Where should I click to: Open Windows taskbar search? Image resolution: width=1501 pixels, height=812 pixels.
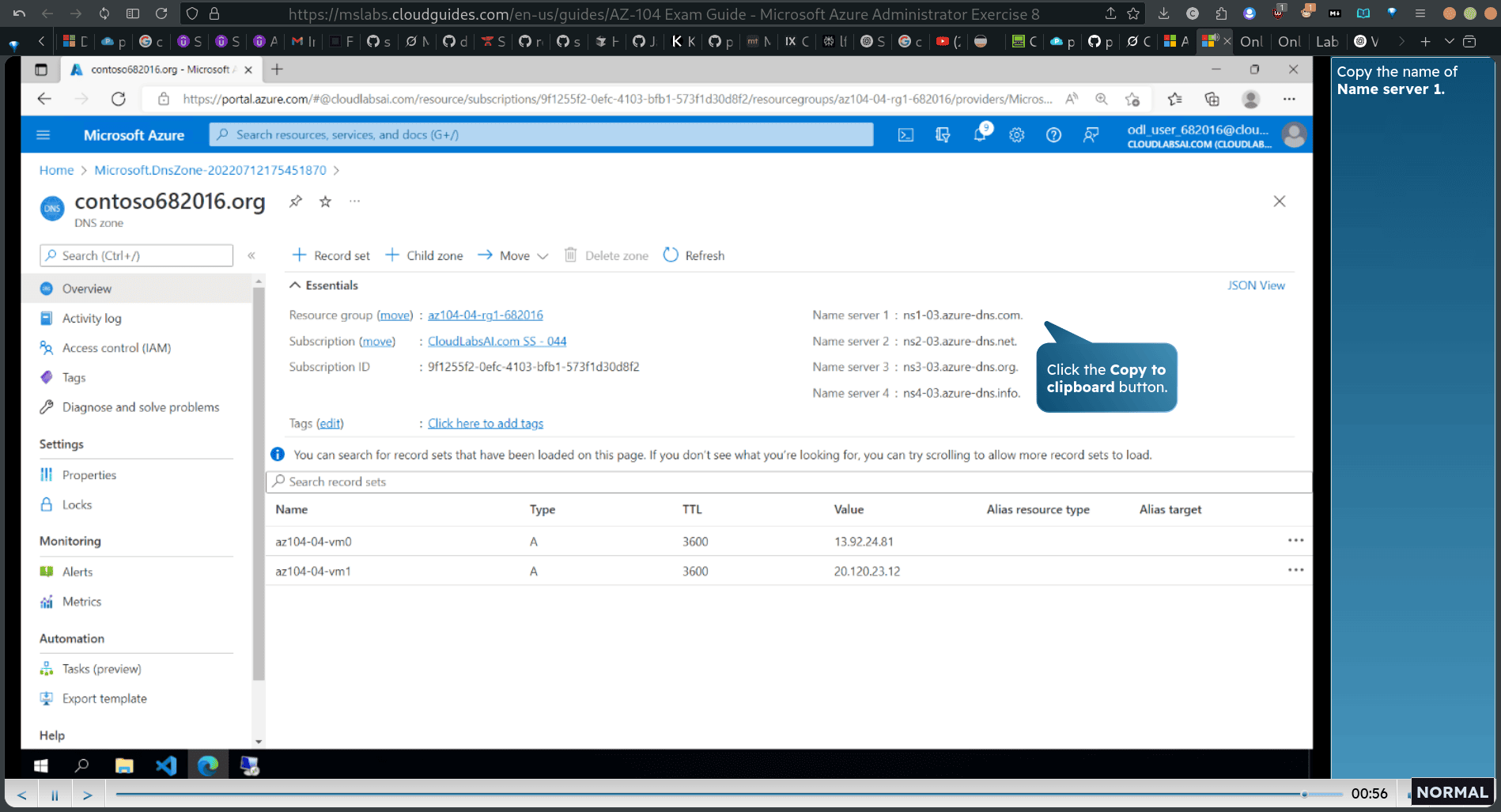pos(81,765)
